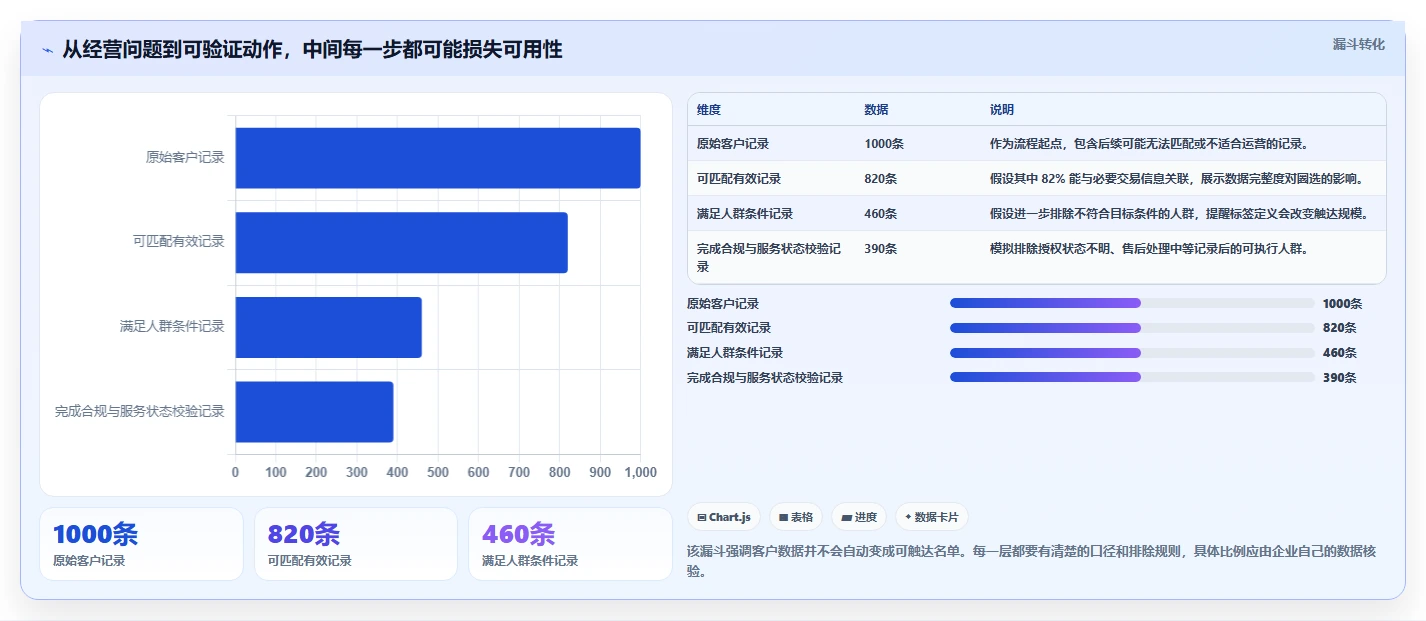Viewport: 1426px width, 621px height.
Task: Click the 数据卡片 chip label
Action: coord(937,518)
